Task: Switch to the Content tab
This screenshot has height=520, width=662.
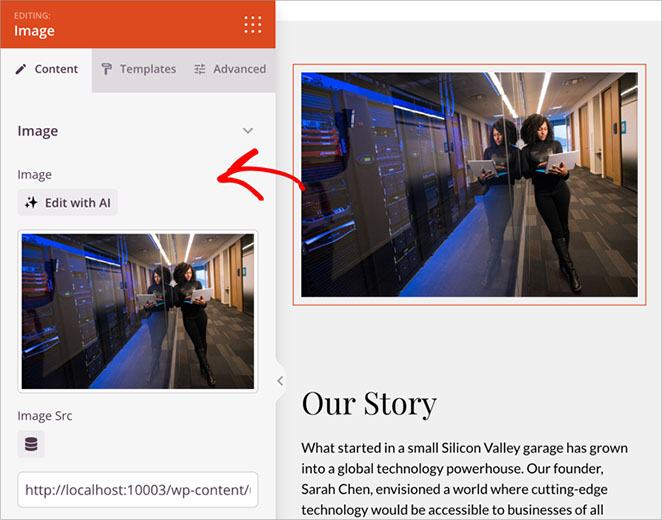Action: pos(46,69)
